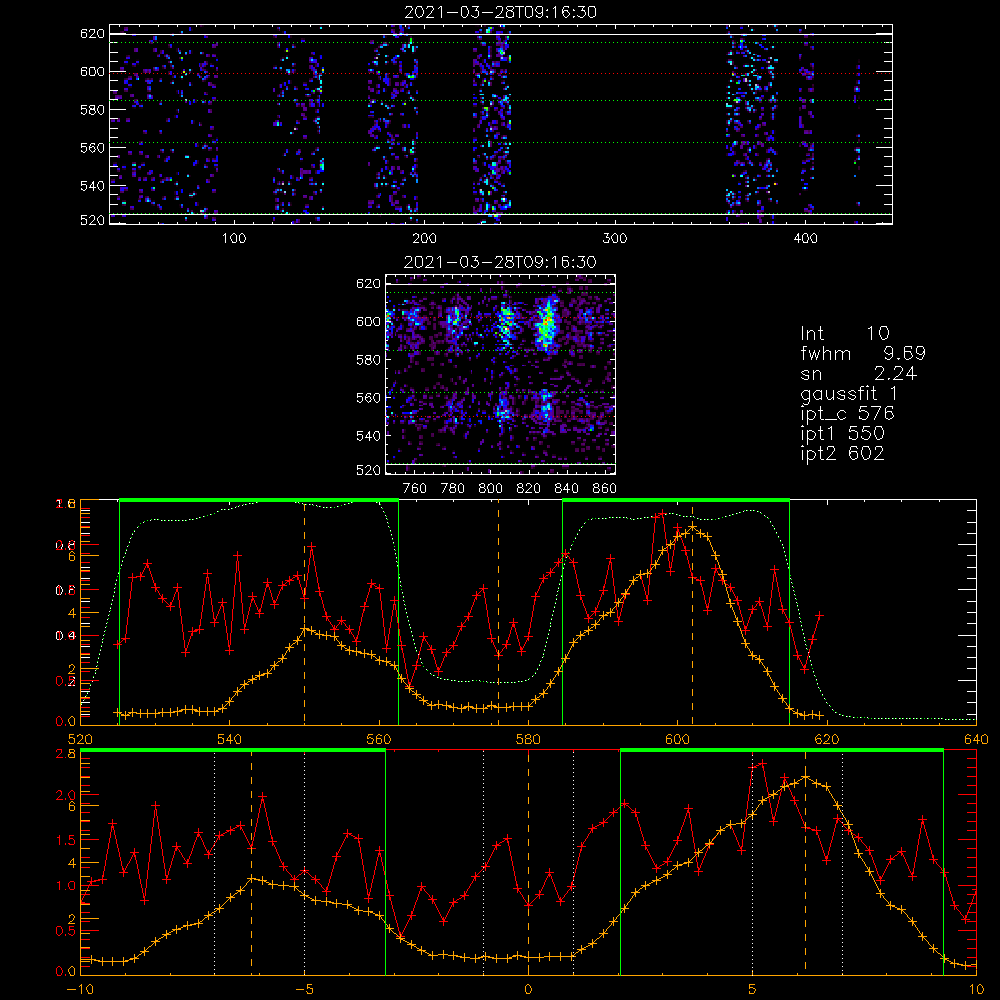1000x1000 pixels.
Task: Click x-axis label 760 under middle image
Action: click(415, 489)
